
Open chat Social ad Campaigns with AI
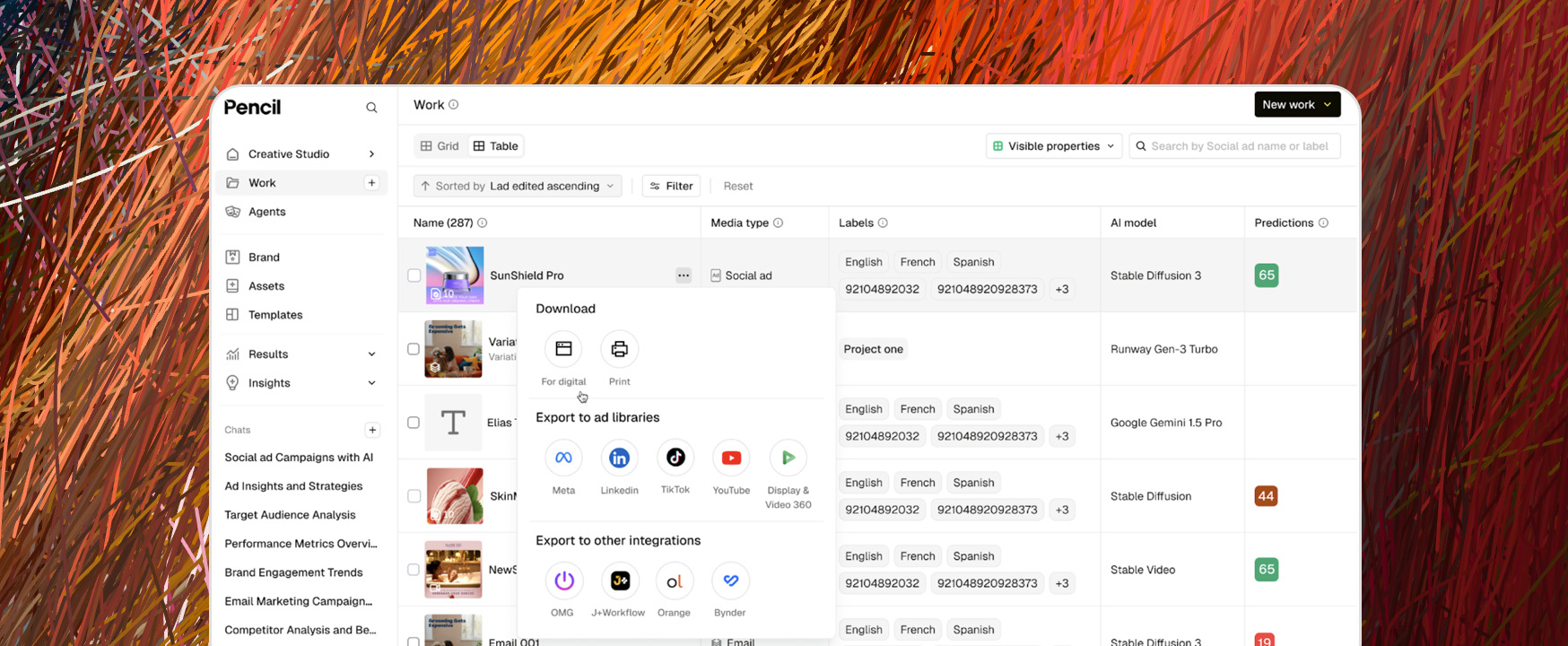(299, 458)
